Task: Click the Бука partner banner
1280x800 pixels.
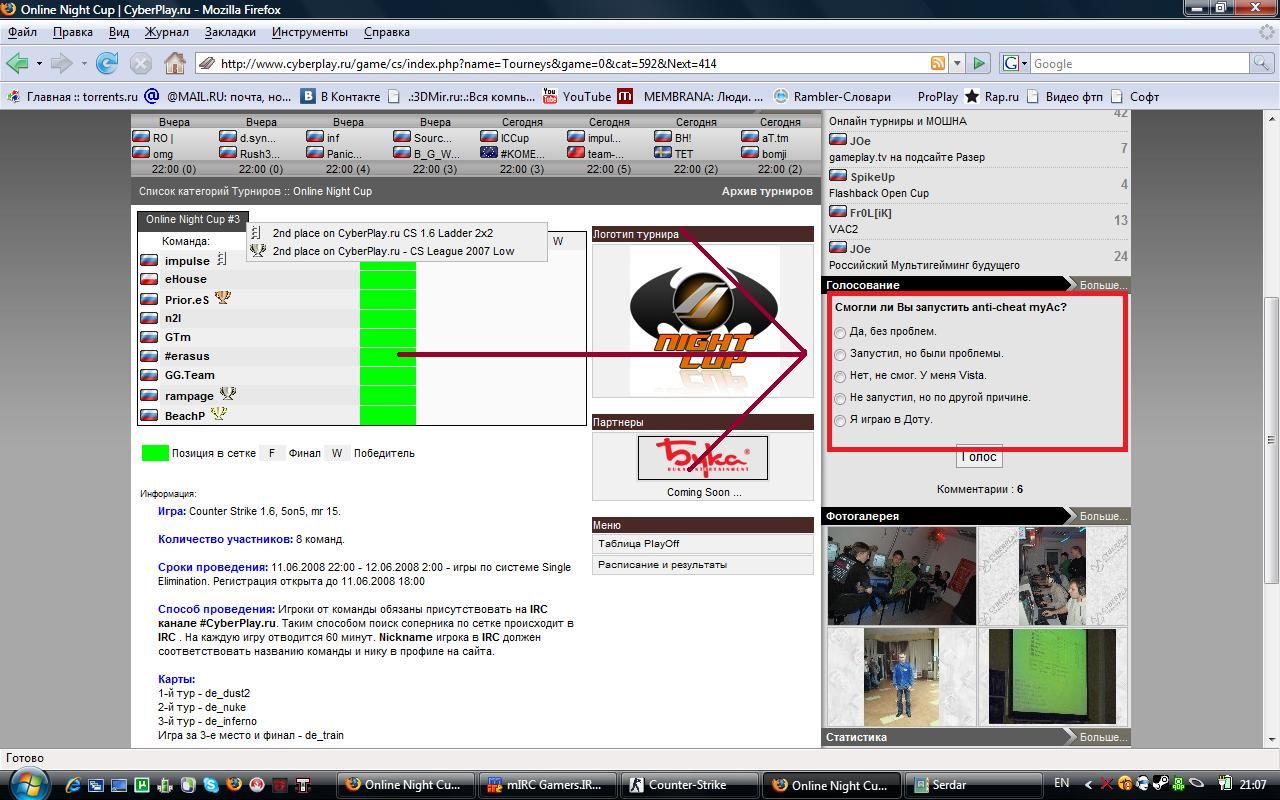Action: click(x=703, y=457)
